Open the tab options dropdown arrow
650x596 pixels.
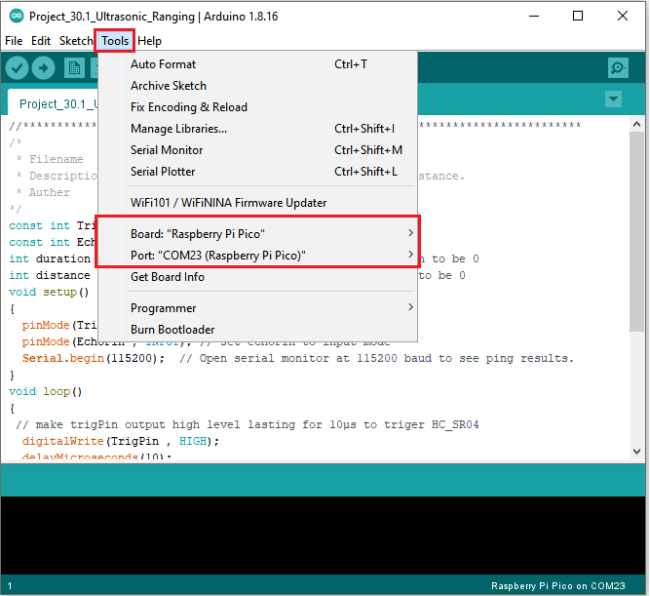pyautogui.click(x=613, y=99)
